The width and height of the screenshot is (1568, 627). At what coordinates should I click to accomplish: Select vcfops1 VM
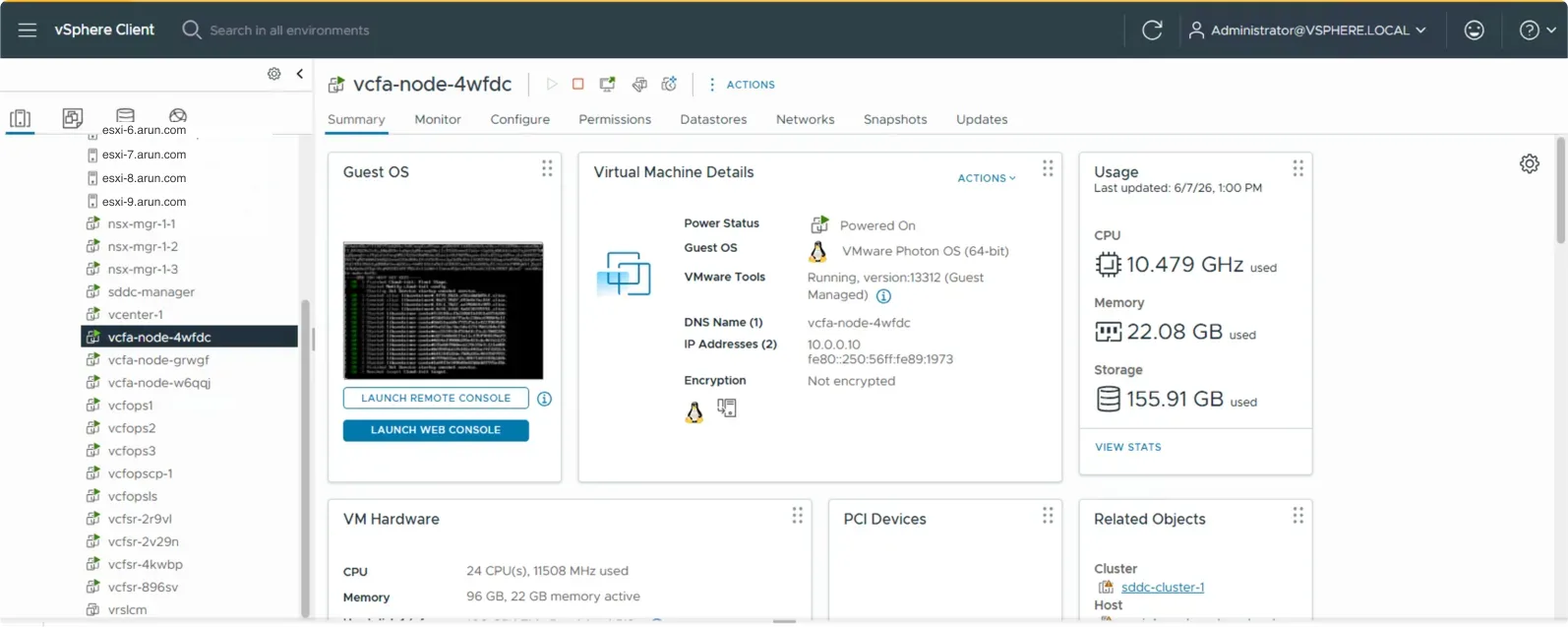[x=131, y=406]
